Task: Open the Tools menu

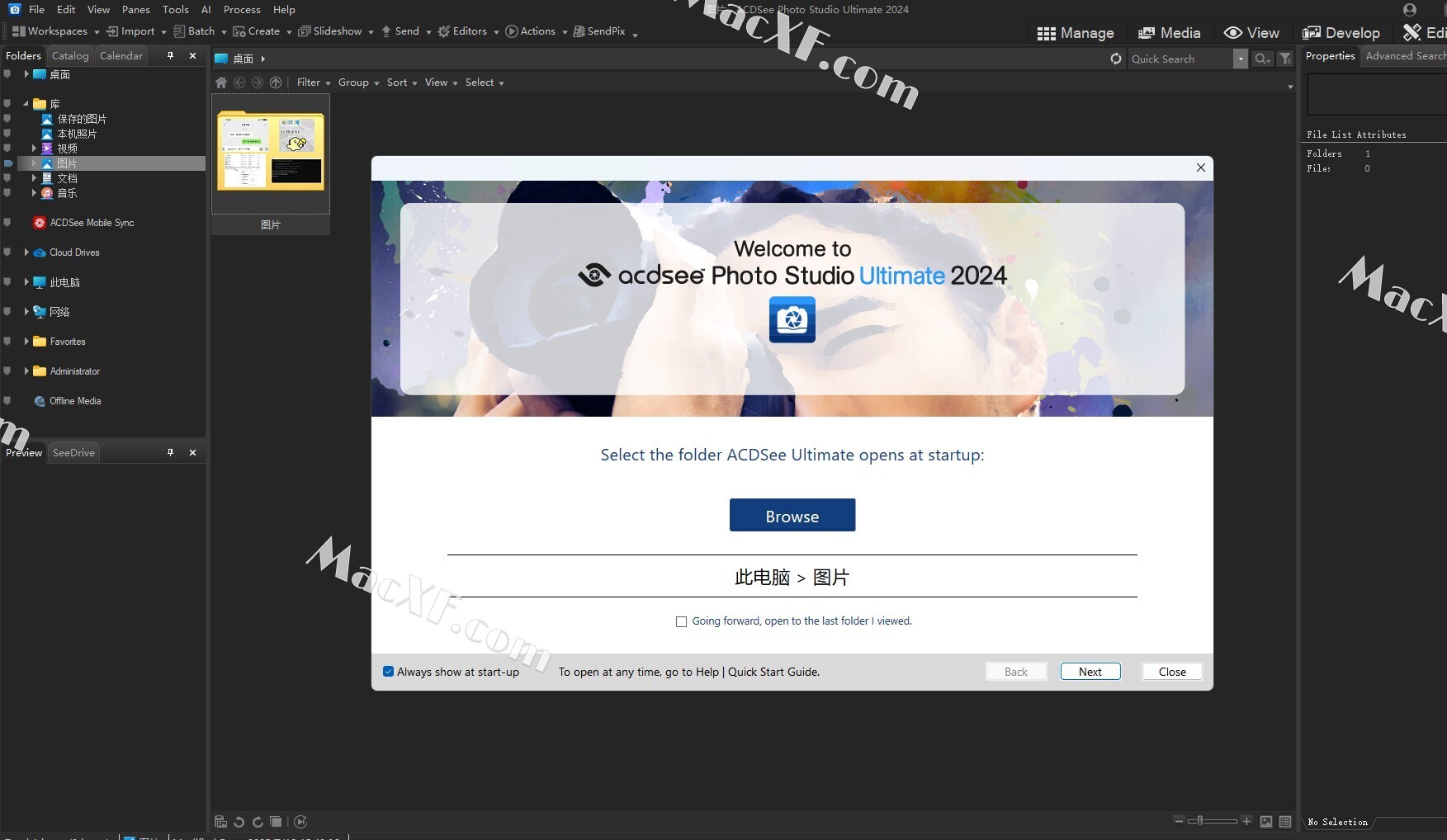Action: coord(176,9)
